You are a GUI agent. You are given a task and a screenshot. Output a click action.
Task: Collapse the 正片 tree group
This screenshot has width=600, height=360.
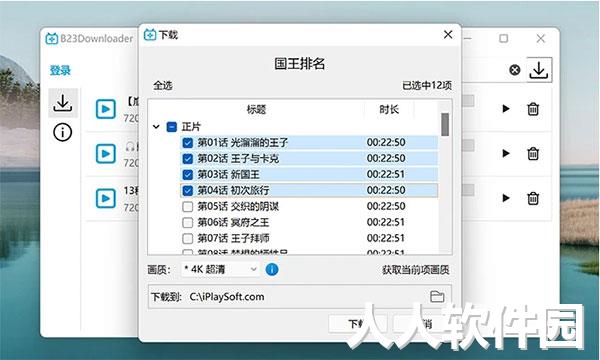[156, 127]
